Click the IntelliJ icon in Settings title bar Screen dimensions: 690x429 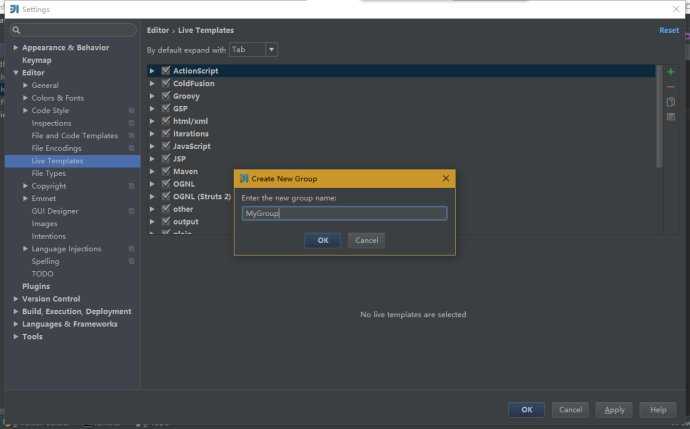coord(14,9)
